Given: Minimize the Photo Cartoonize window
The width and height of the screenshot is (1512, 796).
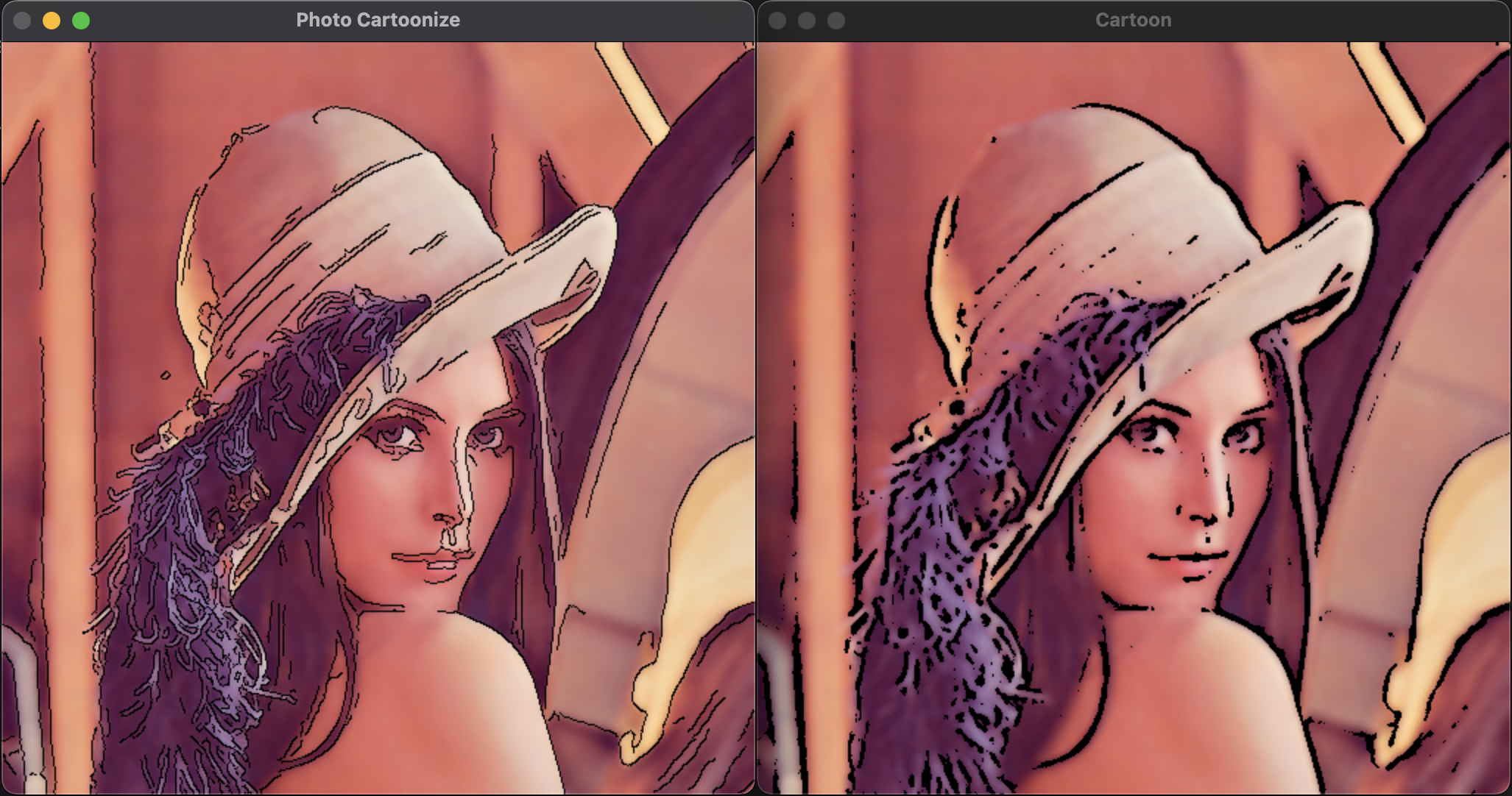Looking at the screenshot, I should [52, 21].
